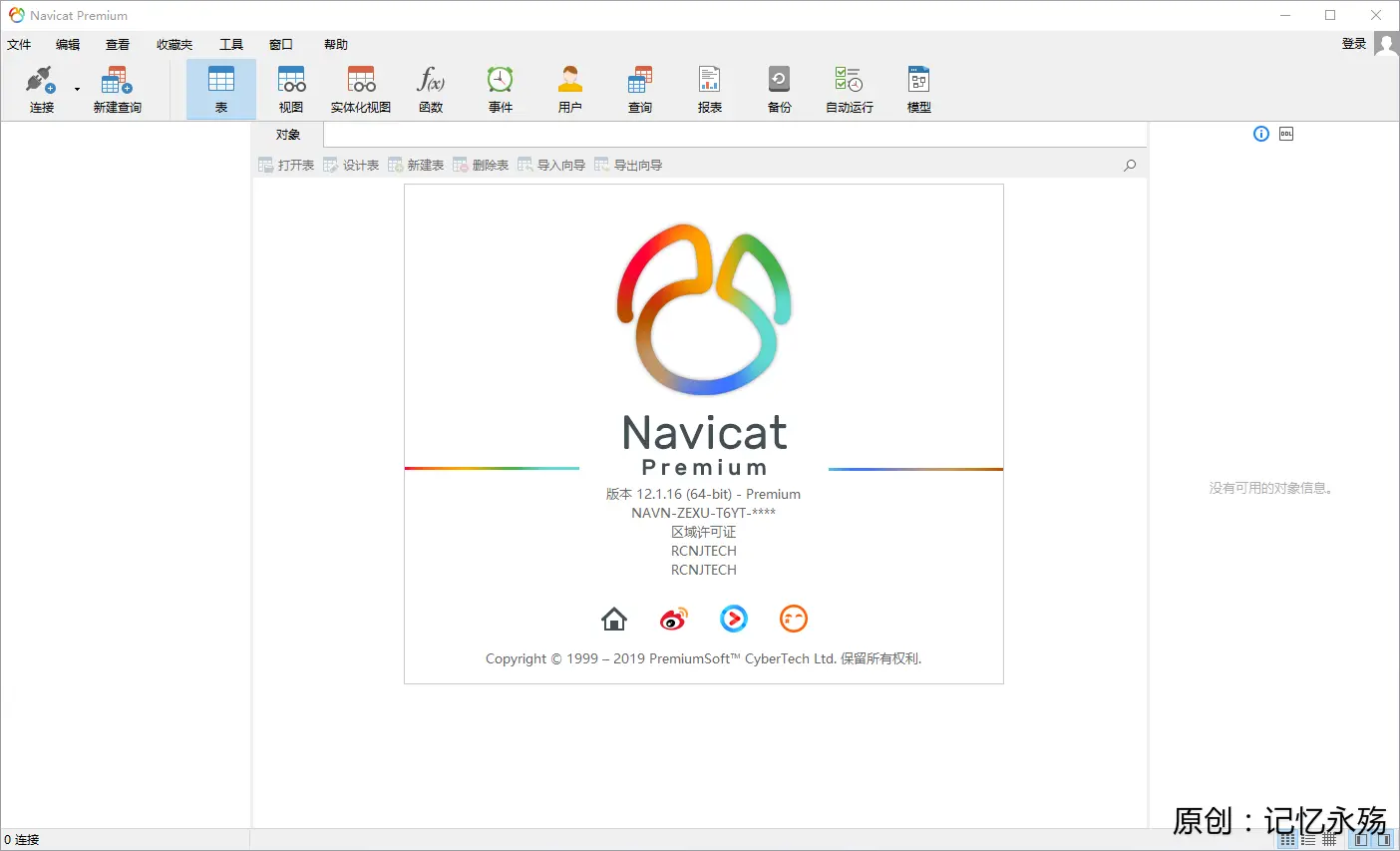Launch the 导入向导 button

click(x=551, y=165)
